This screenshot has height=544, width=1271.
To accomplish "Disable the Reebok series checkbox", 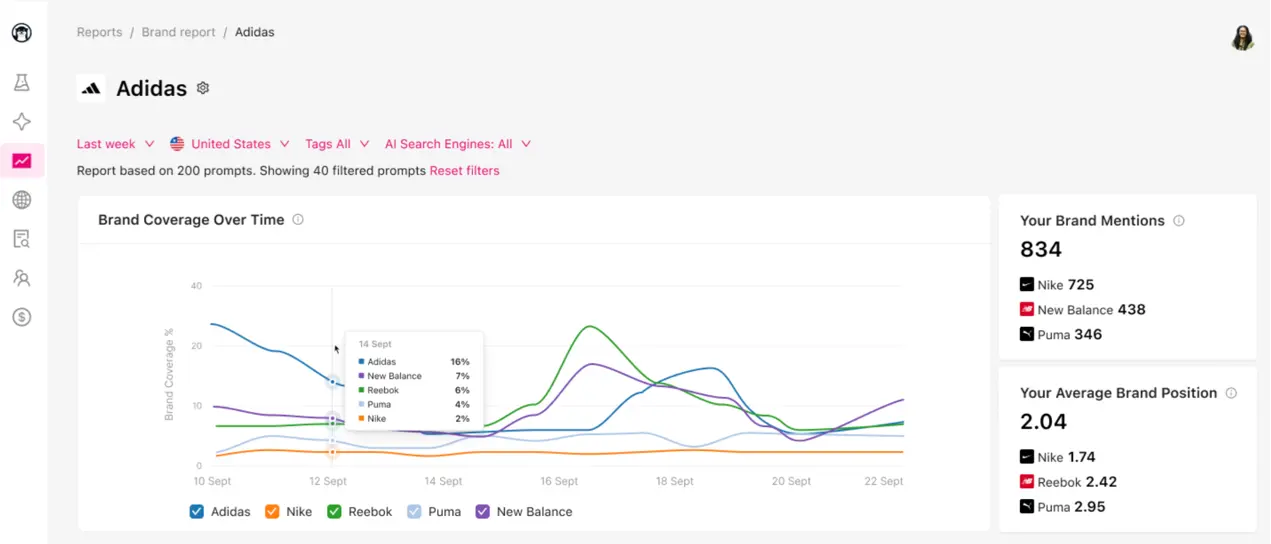I will (x=334, y=512).
